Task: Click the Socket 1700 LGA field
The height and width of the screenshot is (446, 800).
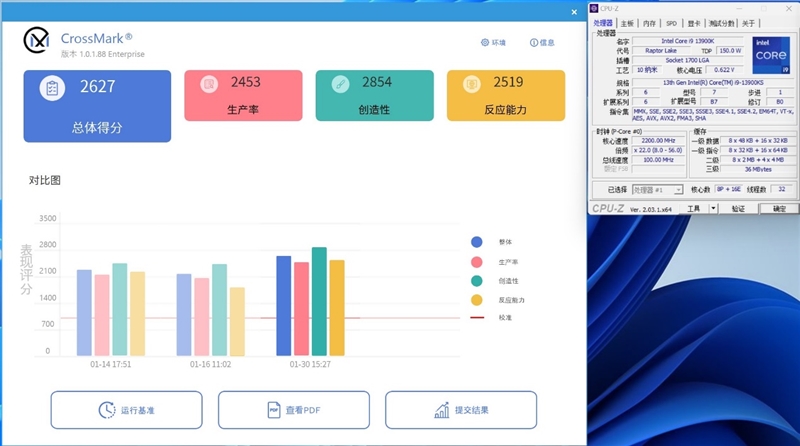Action: click(687, 60)
